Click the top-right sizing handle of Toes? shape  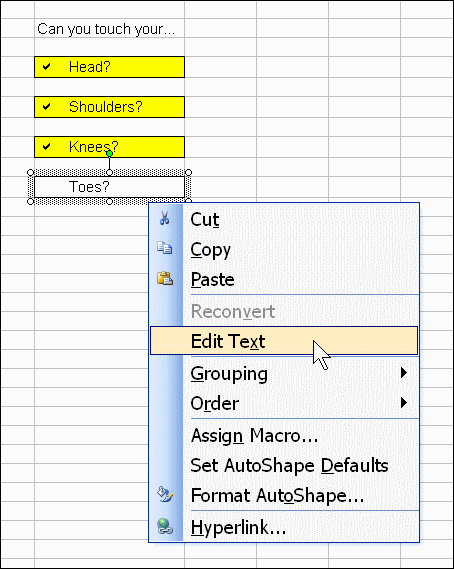click(188, 172)
